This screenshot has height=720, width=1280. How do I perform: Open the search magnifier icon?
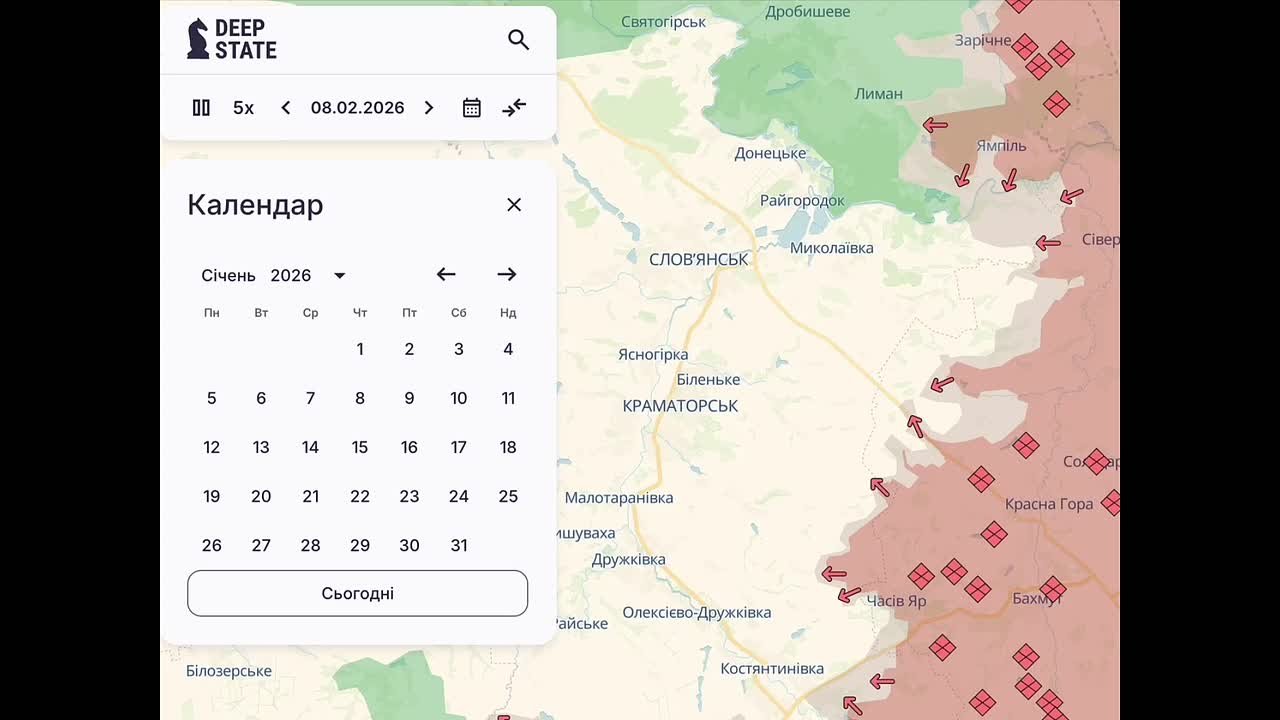pyautogui.click(x=518, y=40)
